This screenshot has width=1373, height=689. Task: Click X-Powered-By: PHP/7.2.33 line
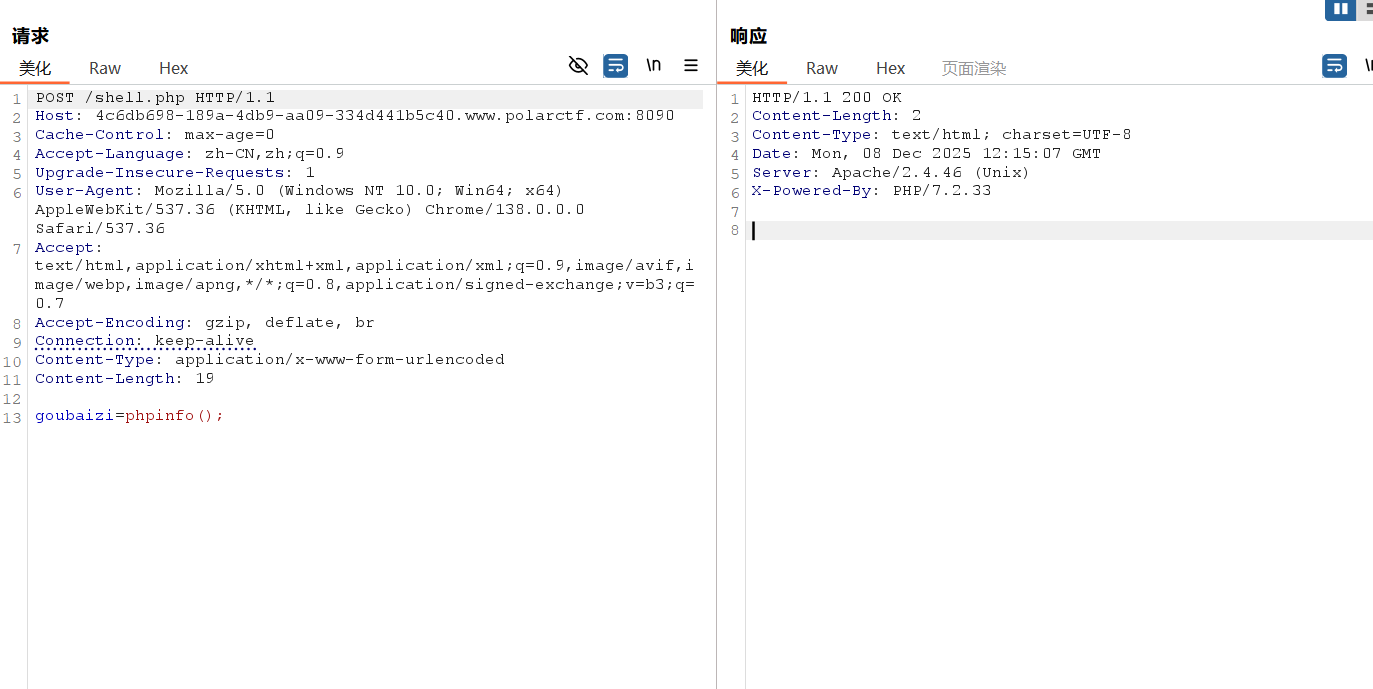872,191
